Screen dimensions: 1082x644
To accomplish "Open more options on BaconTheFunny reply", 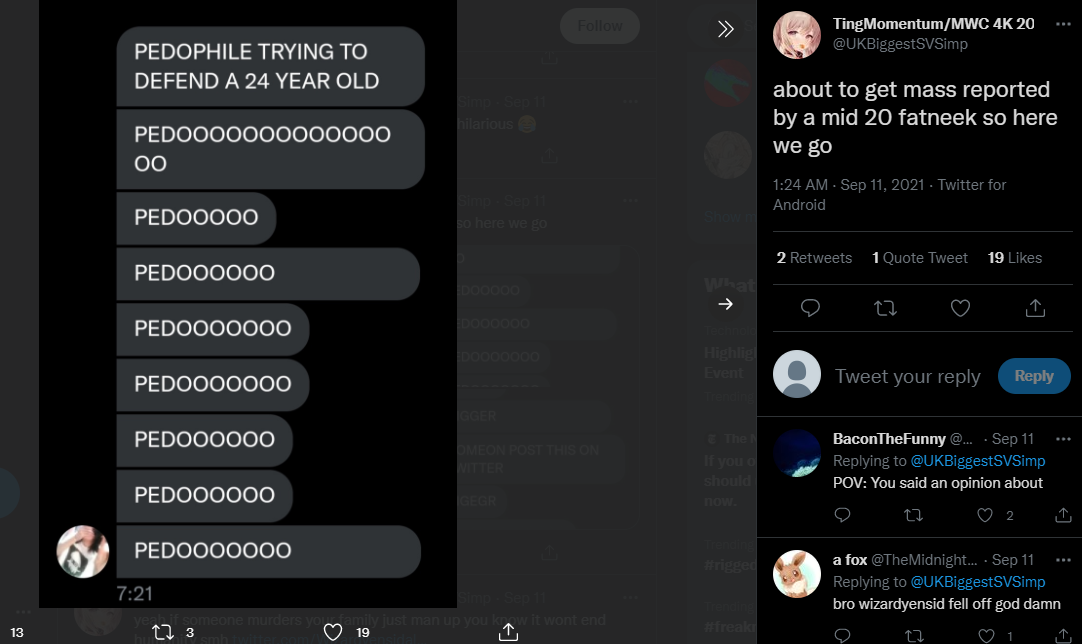I will pos(1063,439).
